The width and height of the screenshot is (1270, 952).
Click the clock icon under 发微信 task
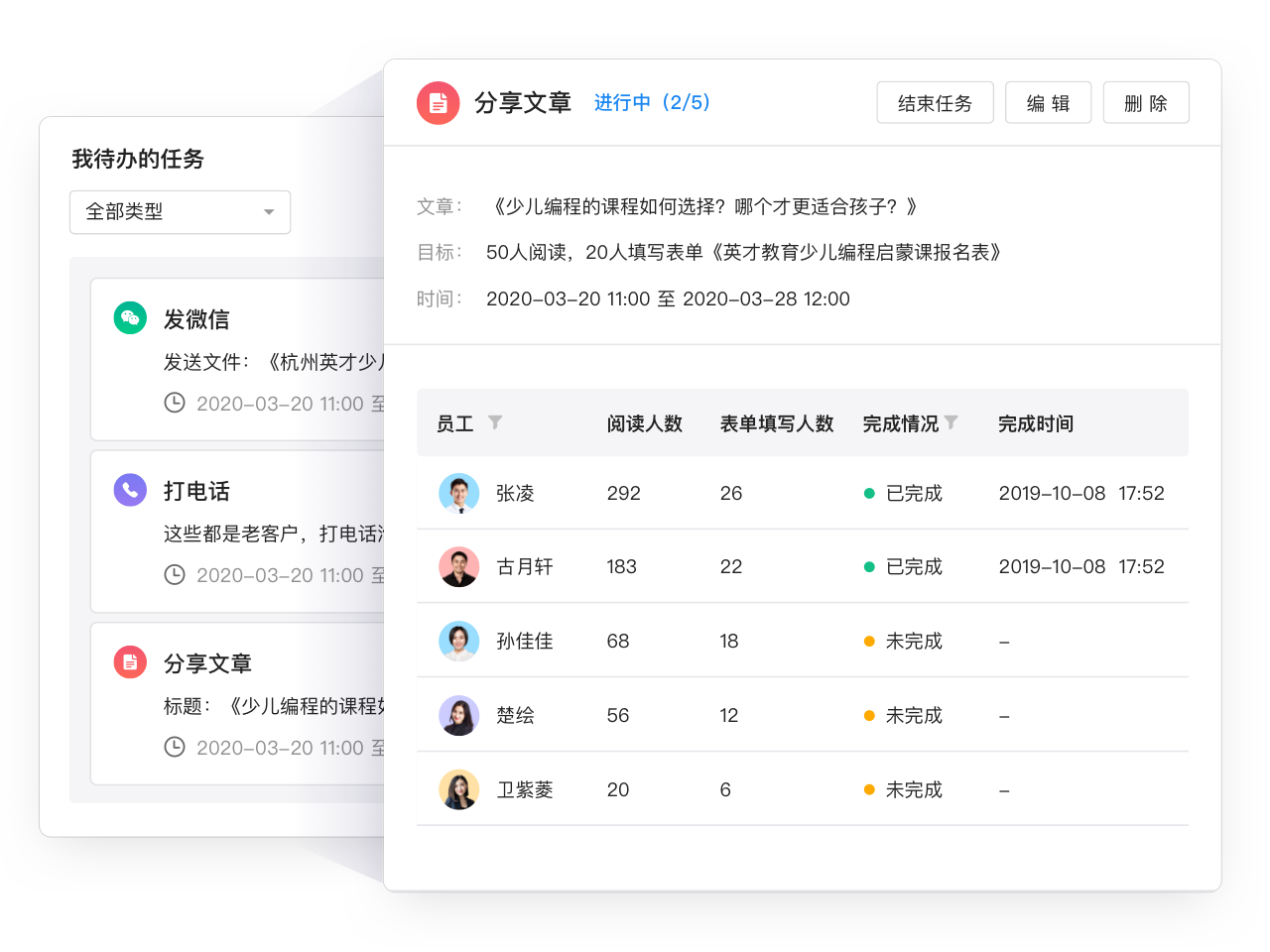[x=175, y=403]
